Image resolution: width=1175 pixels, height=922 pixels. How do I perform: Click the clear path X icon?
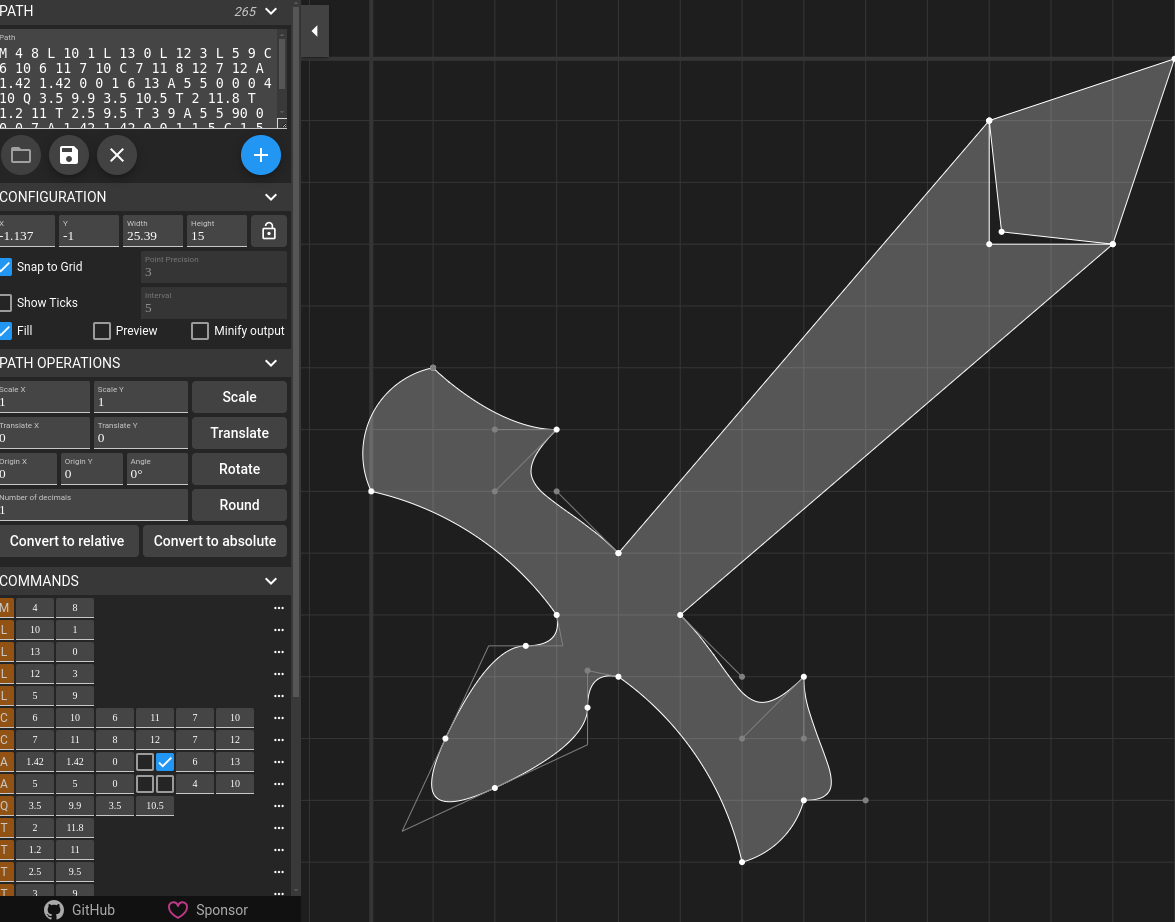[117, 155]
